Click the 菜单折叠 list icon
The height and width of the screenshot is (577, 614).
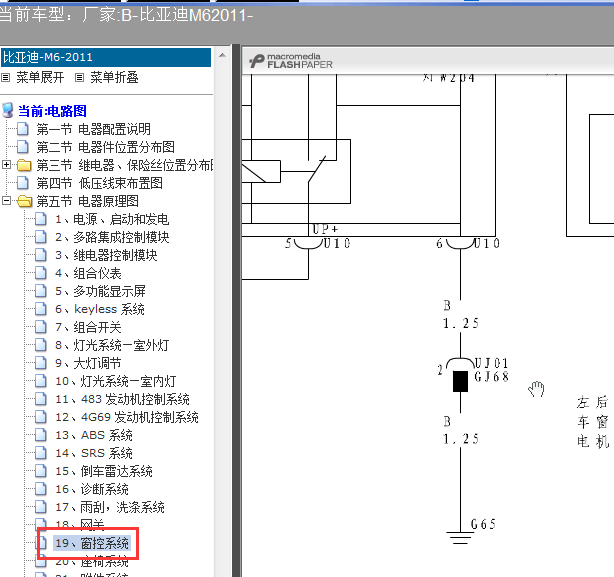click(x=79, y=78)
